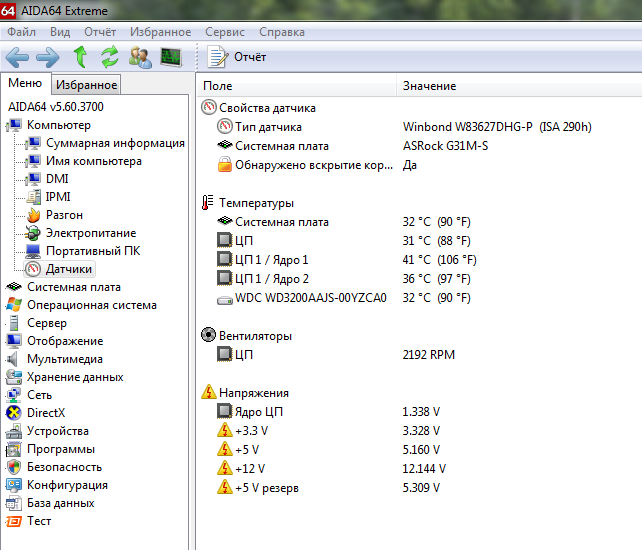Click the Отображение monitor icon

pyautogui.click(x=14, y=341)
